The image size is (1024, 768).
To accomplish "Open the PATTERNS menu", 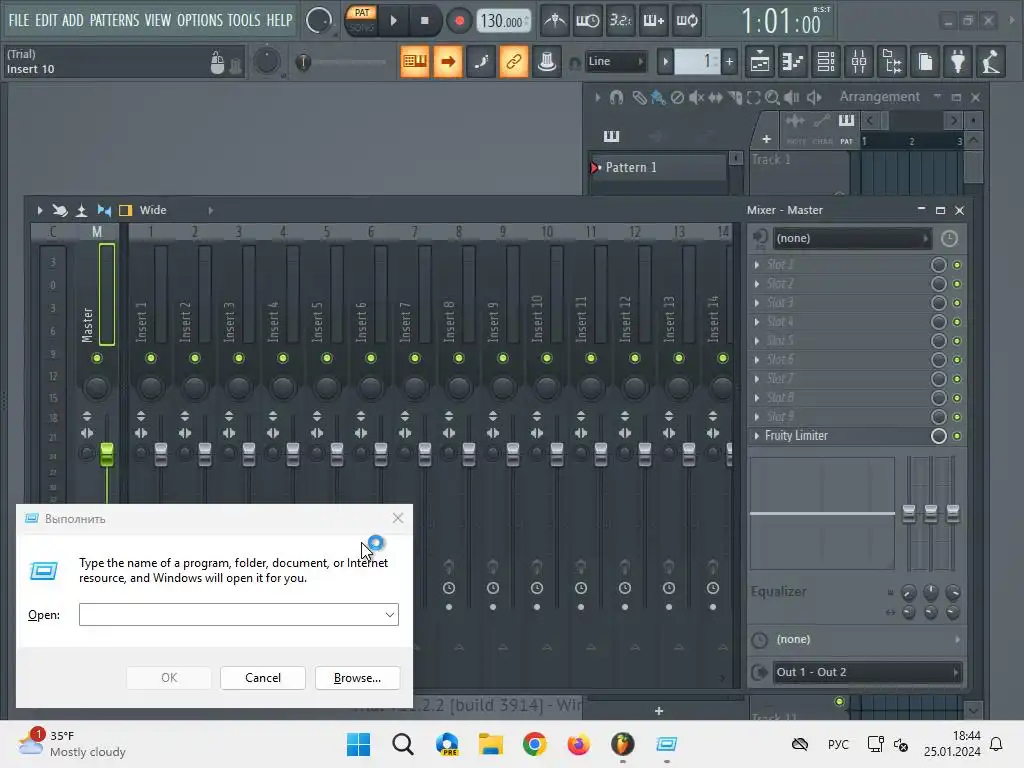I will click(114, 20).
